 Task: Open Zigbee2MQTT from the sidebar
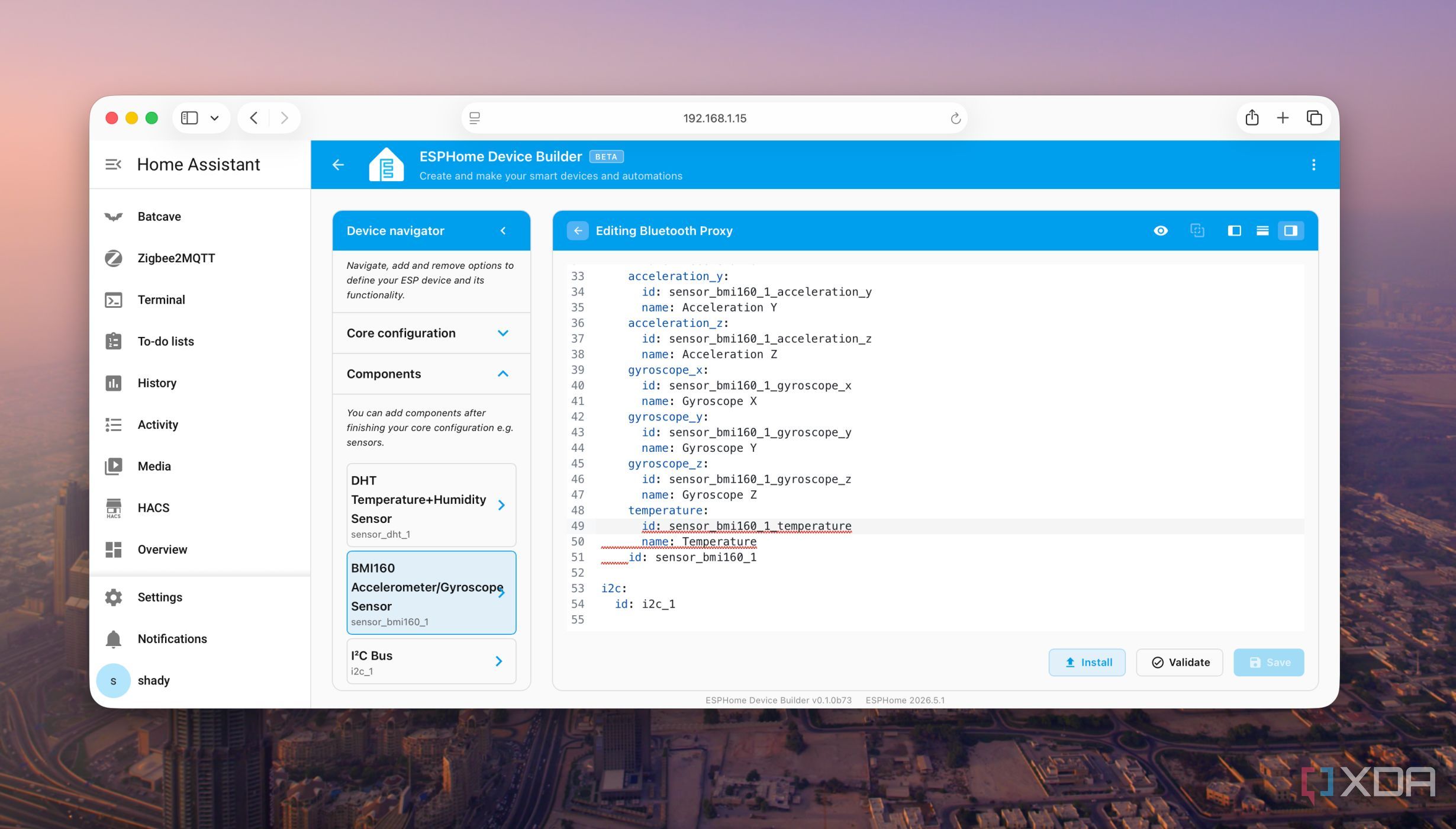point(200,258)
